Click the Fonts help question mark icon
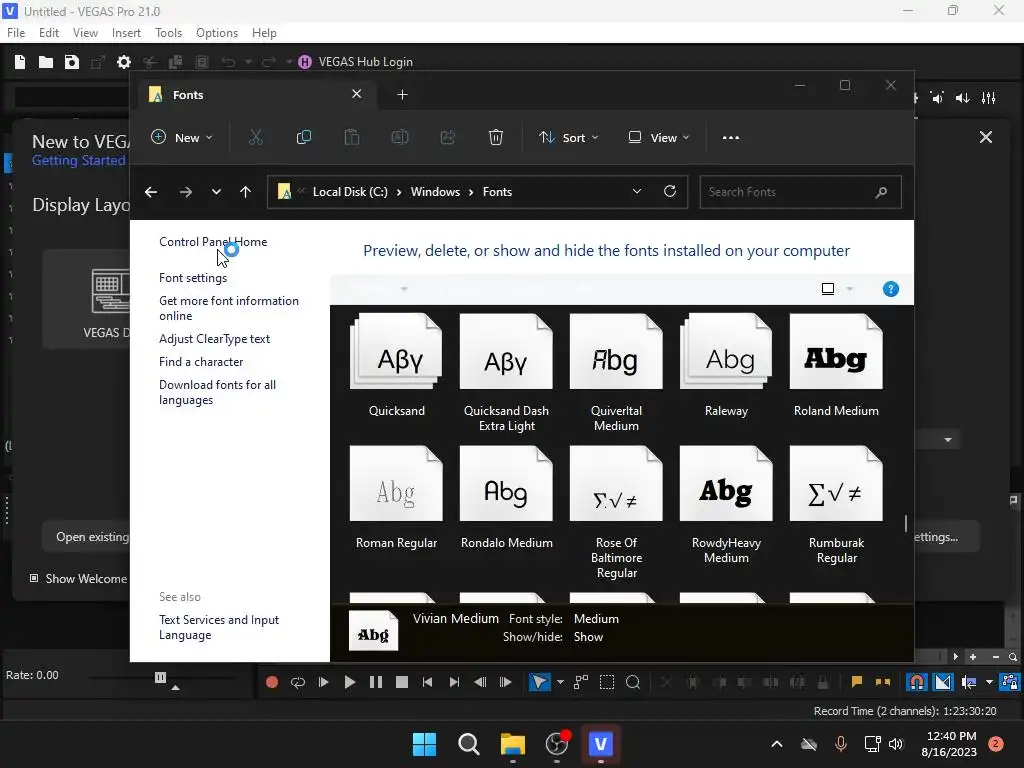 [891, 289]
